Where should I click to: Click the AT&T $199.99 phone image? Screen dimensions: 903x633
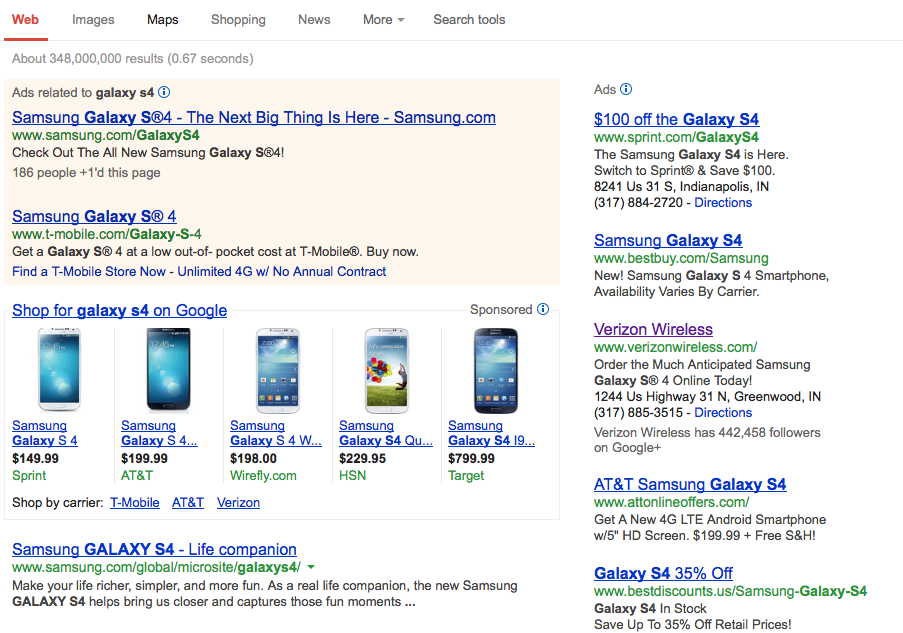166,370
